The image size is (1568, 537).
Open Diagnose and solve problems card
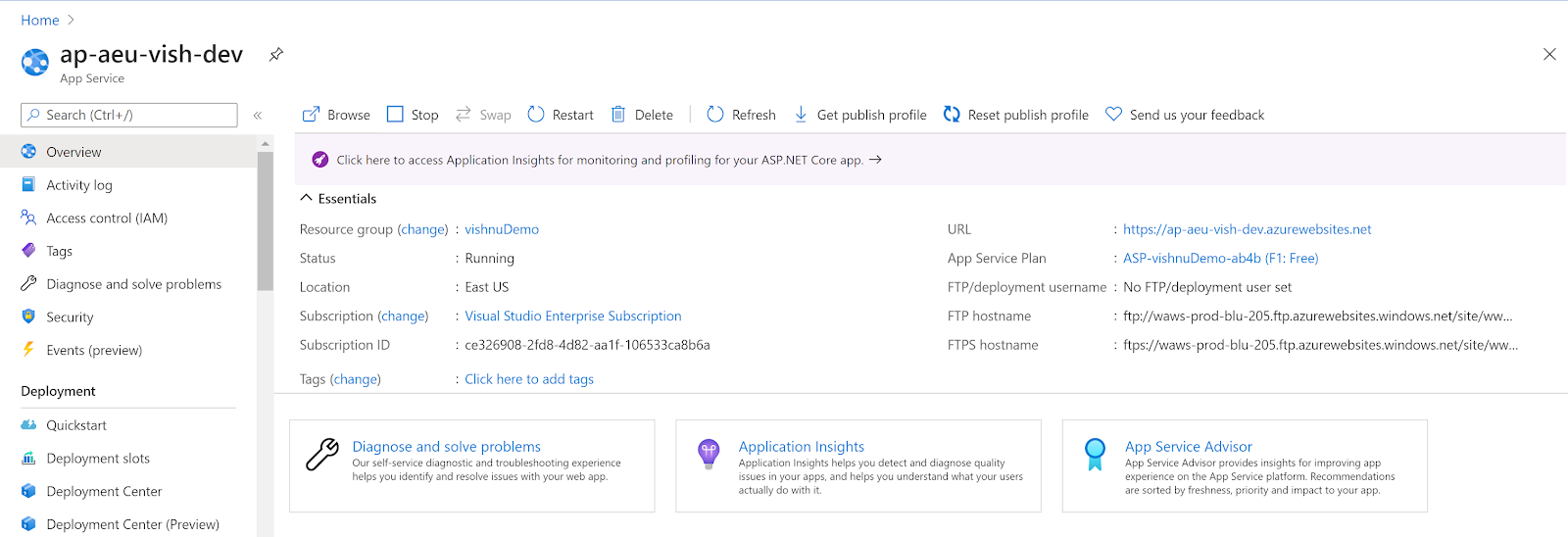471,465
